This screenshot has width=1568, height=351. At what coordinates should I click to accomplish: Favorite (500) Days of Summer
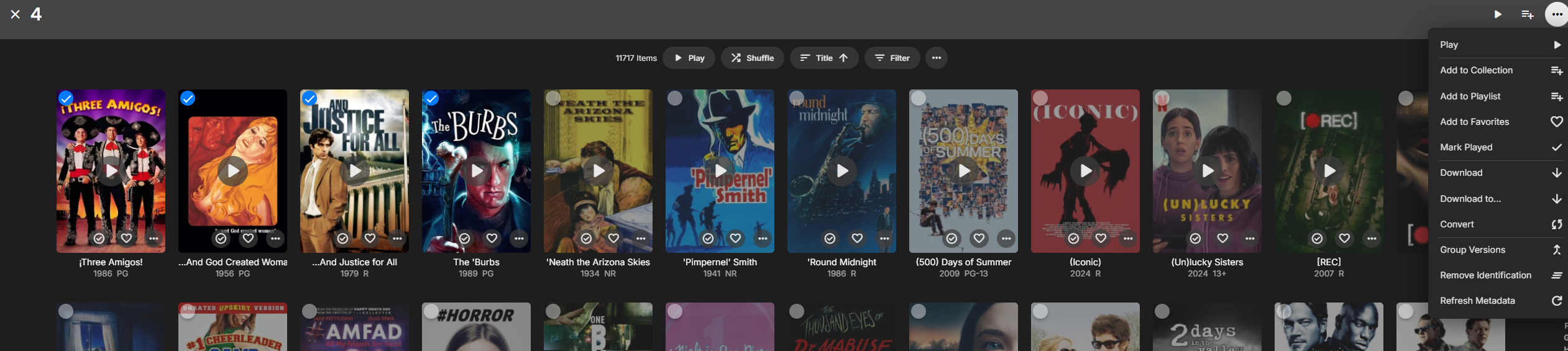[x=979, y=239]
